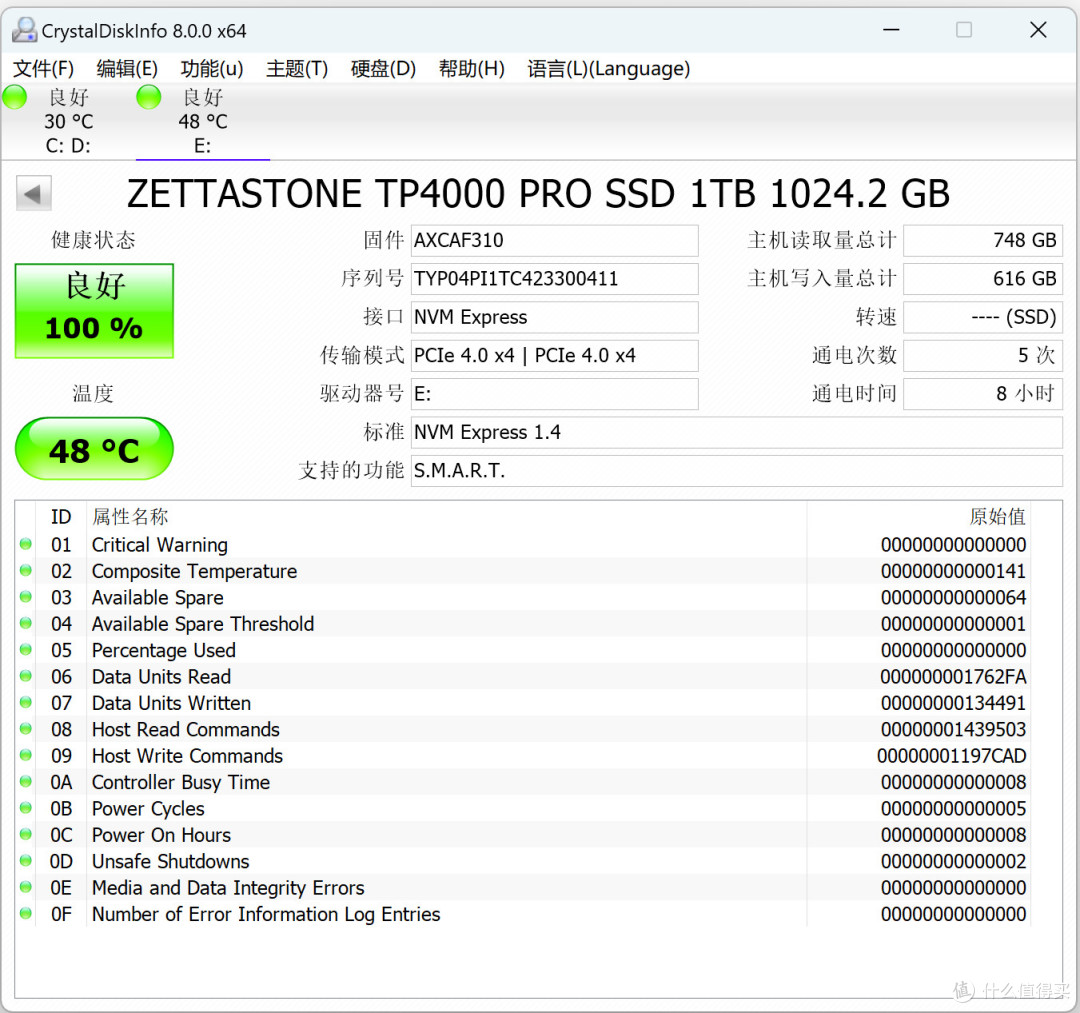Viewport: 1080px width, 1013px height.
Task: Click raw value 00000001439503
Action: pos(953,729)
